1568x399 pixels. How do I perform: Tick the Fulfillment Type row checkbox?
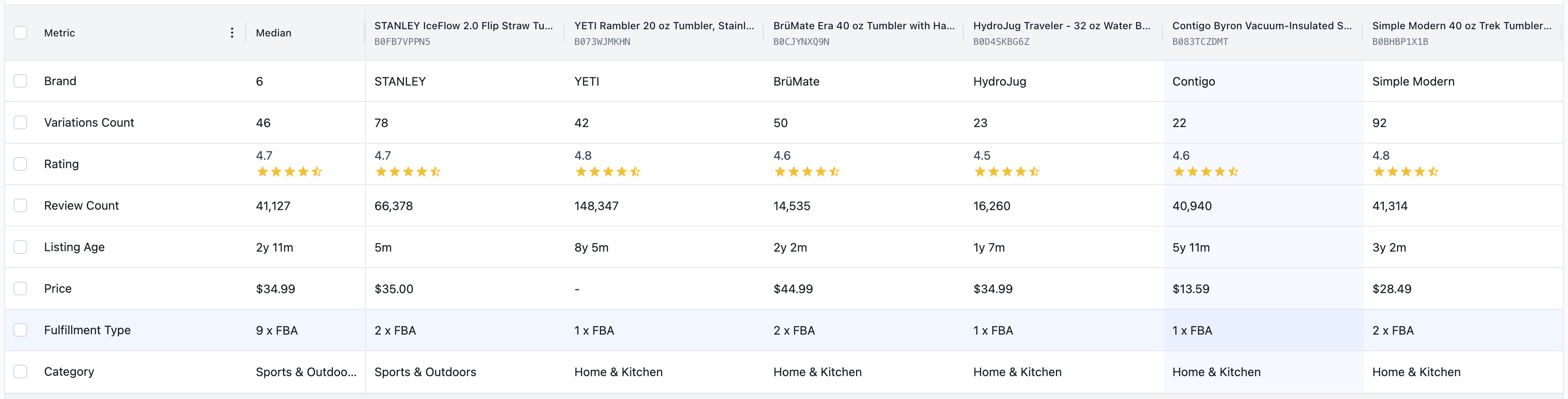pyautogui.click(x=20, y=329)
